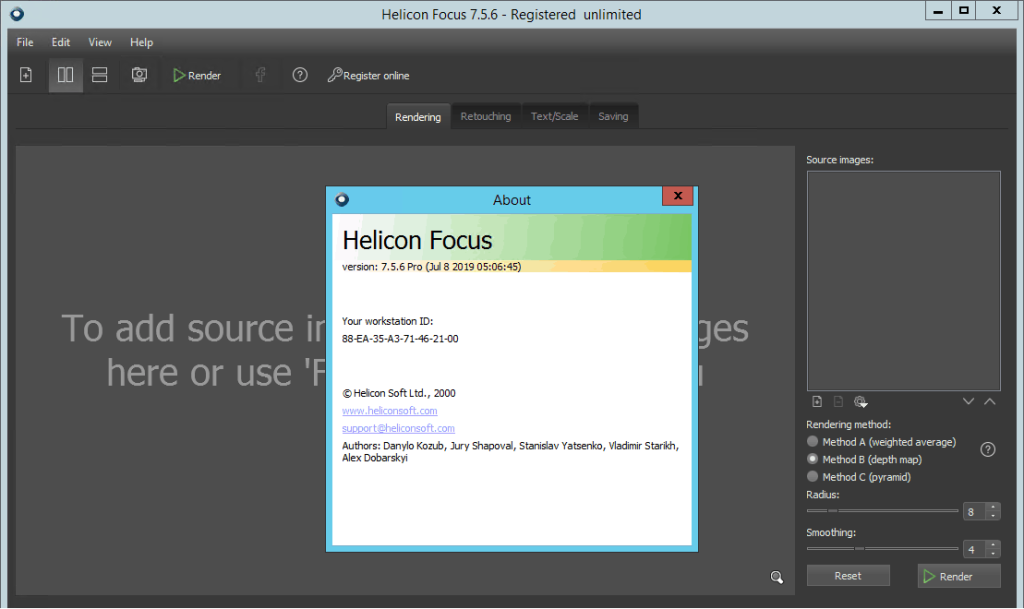The image size is (1024, 609).
Task: Click the "Source images:" label
Action: tap(840, 160)
